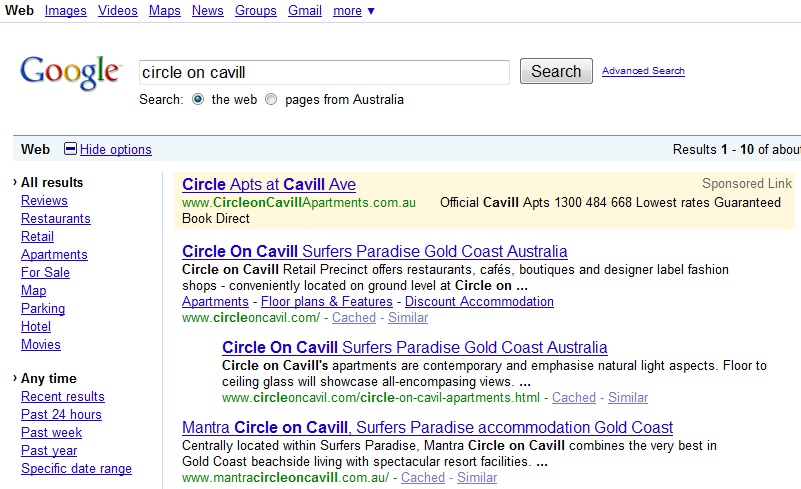Collapse options with the minus icon
The width and height of the screenshot is (801, 489).
70,149
